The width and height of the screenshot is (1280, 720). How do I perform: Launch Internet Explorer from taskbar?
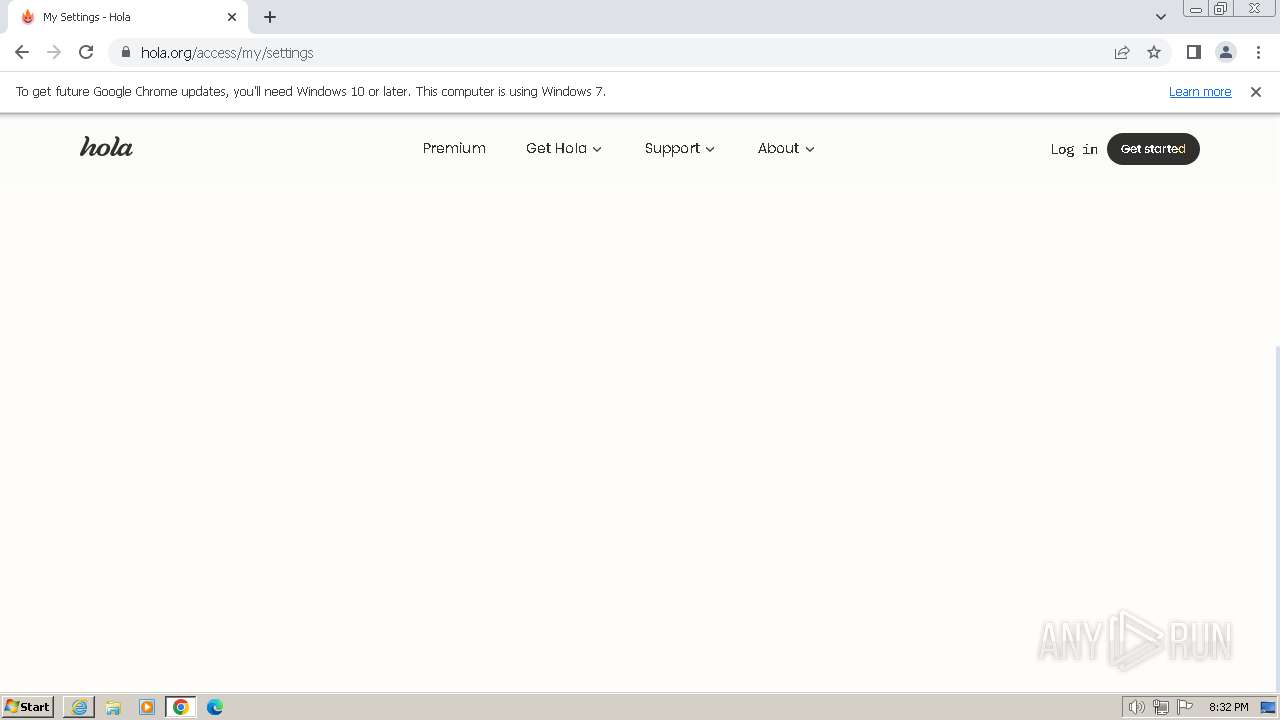tap(79, 707)
